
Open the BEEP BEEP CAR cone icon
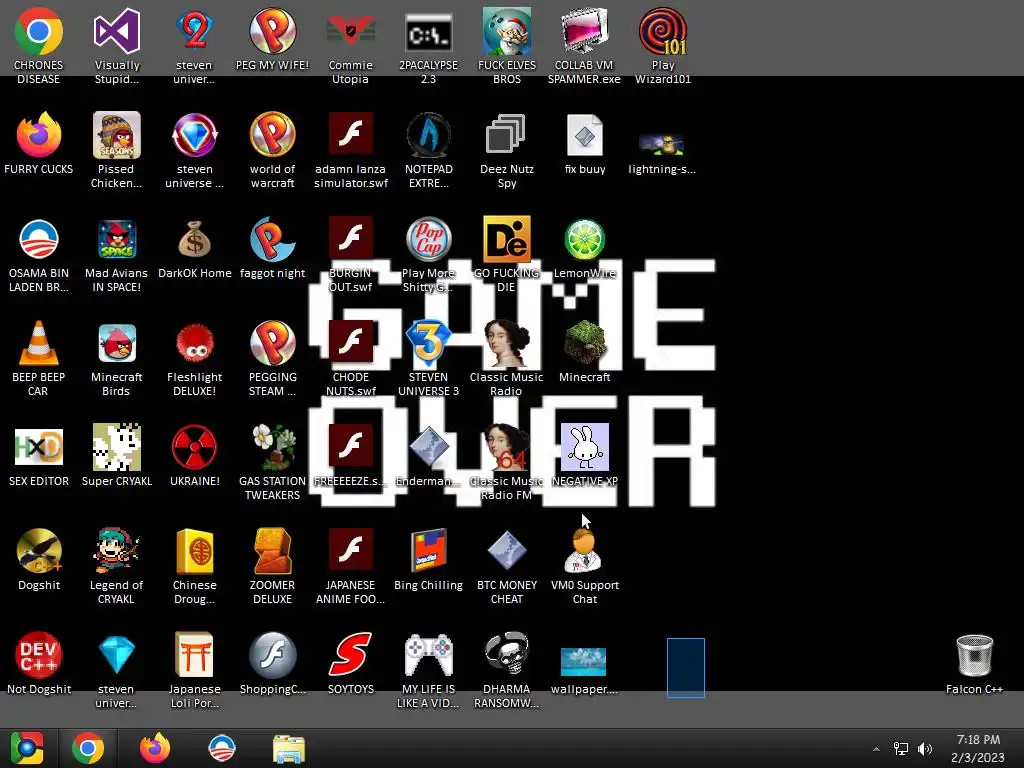(39, 343)
